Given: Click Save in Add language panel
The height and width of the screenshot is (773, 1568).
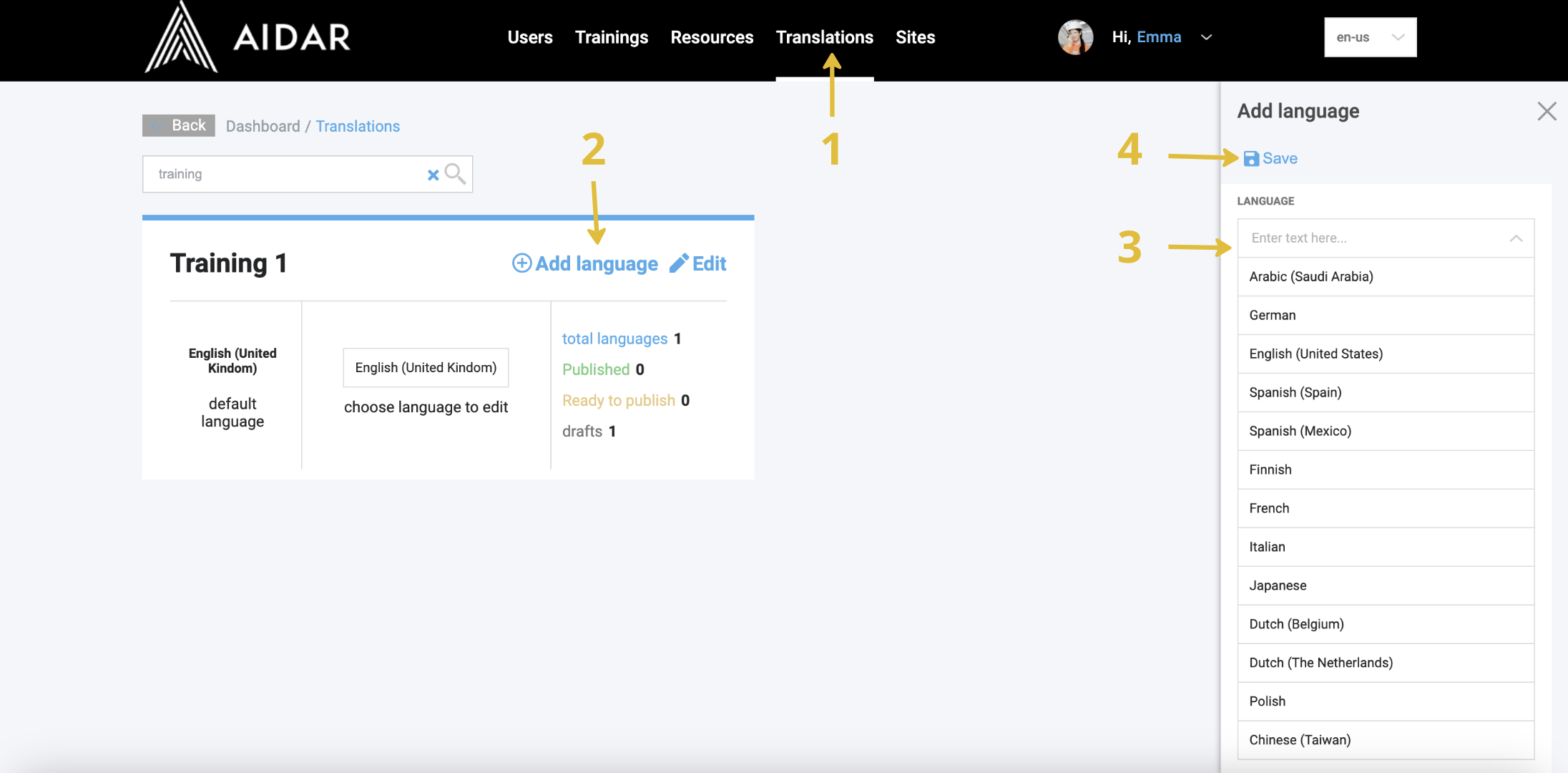Looking at the screenshot, I should pos(1270,158).
